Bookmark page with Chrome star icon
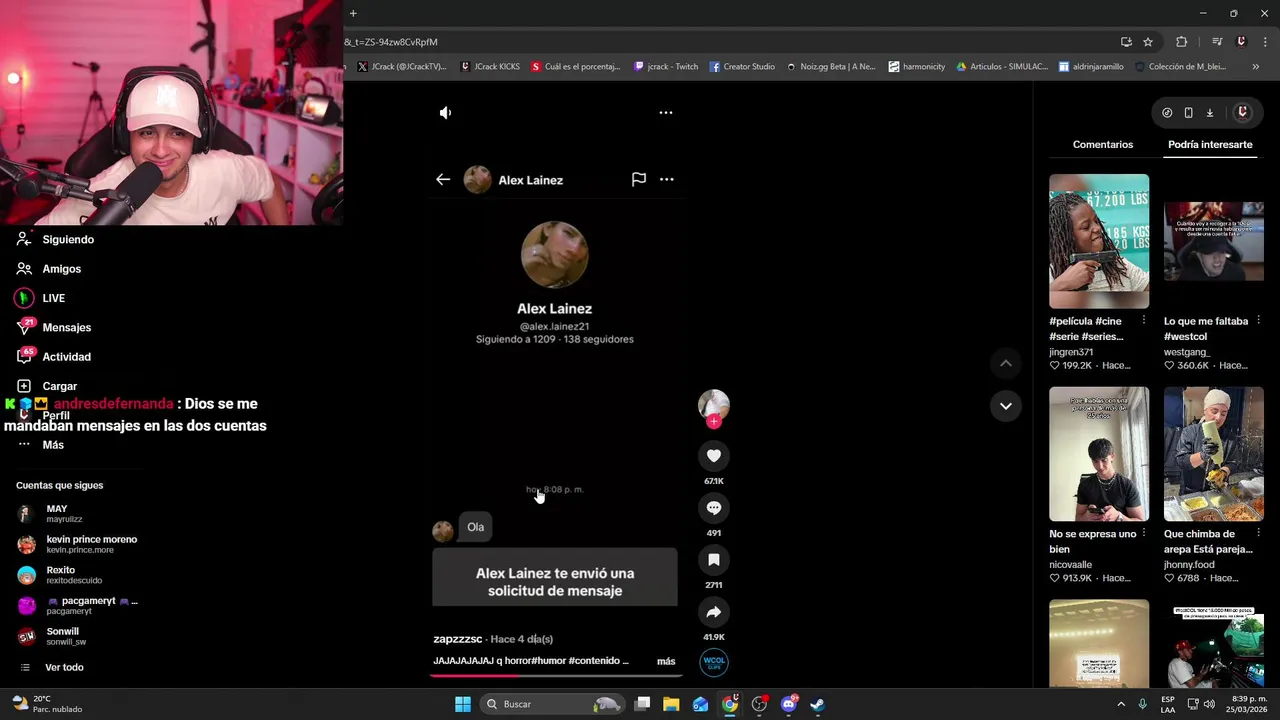 (1148, 42)
